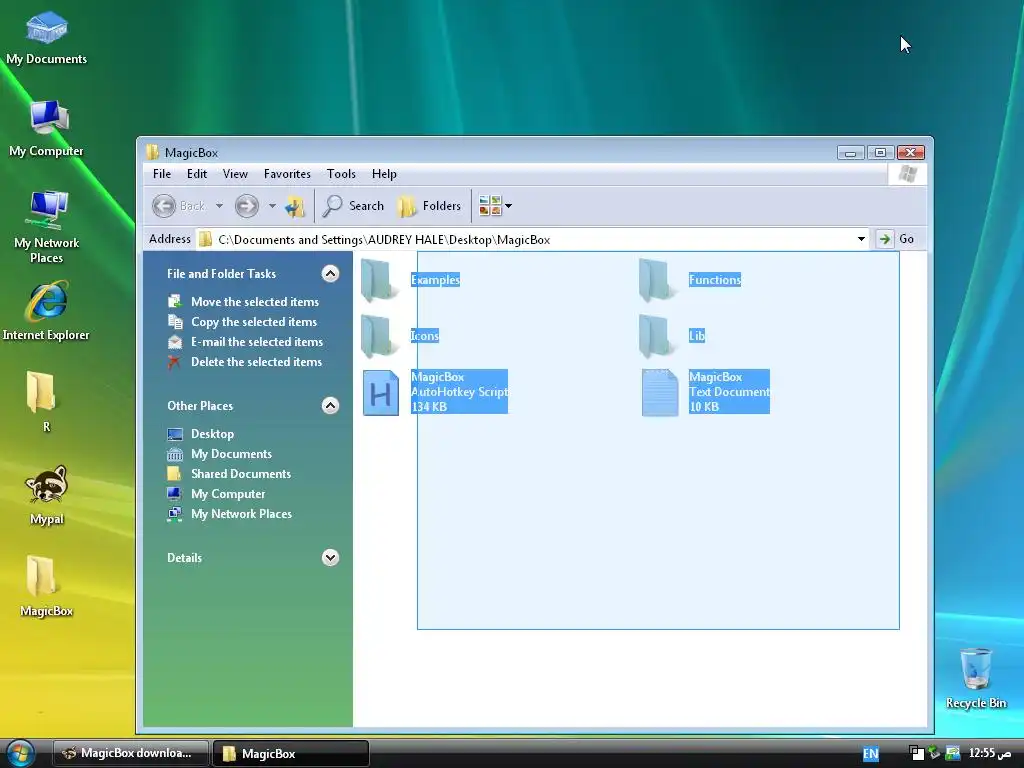
Task: Click Delete the selected items
Action: point(245,362)
